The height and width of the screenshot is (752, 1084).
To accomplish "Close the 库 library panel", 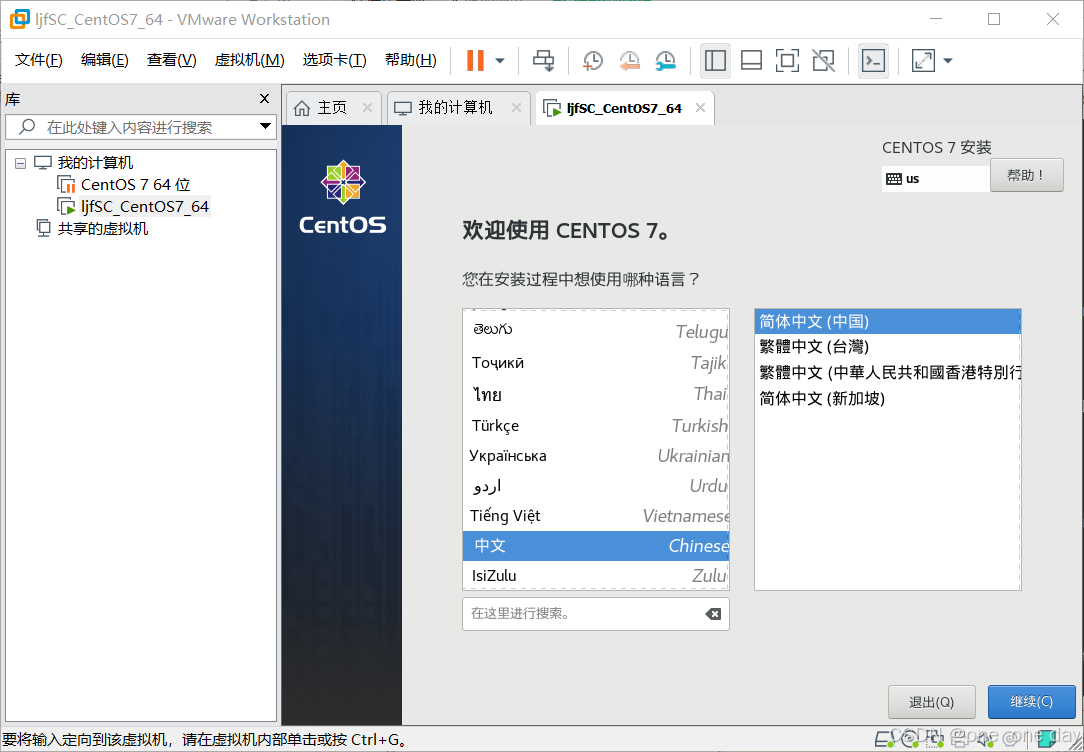I will pyautogui.click(x=264, y=99).
